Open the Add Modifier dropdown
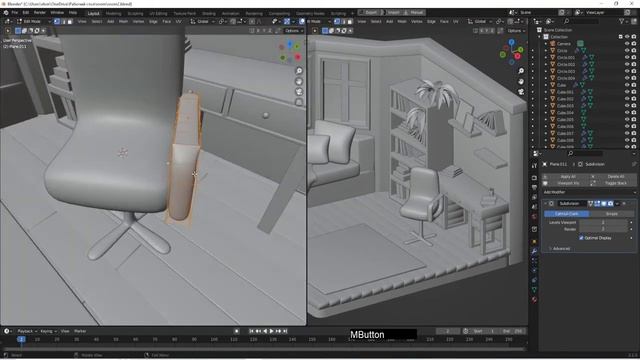This screenshot has height=360, width=640. point(589,192)
